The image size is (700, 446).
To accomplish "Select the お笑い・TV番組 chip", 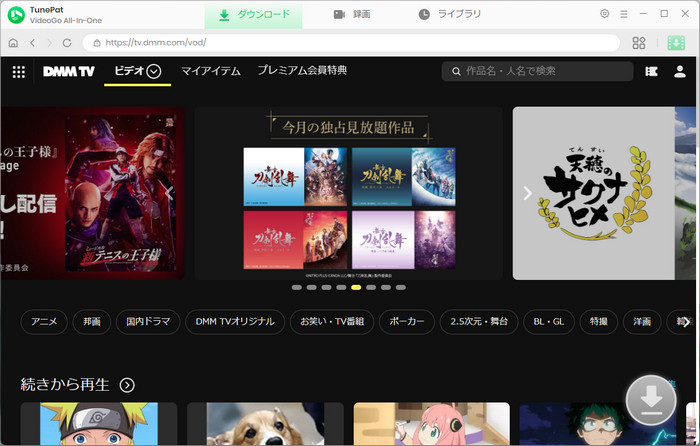I will 332,321.
